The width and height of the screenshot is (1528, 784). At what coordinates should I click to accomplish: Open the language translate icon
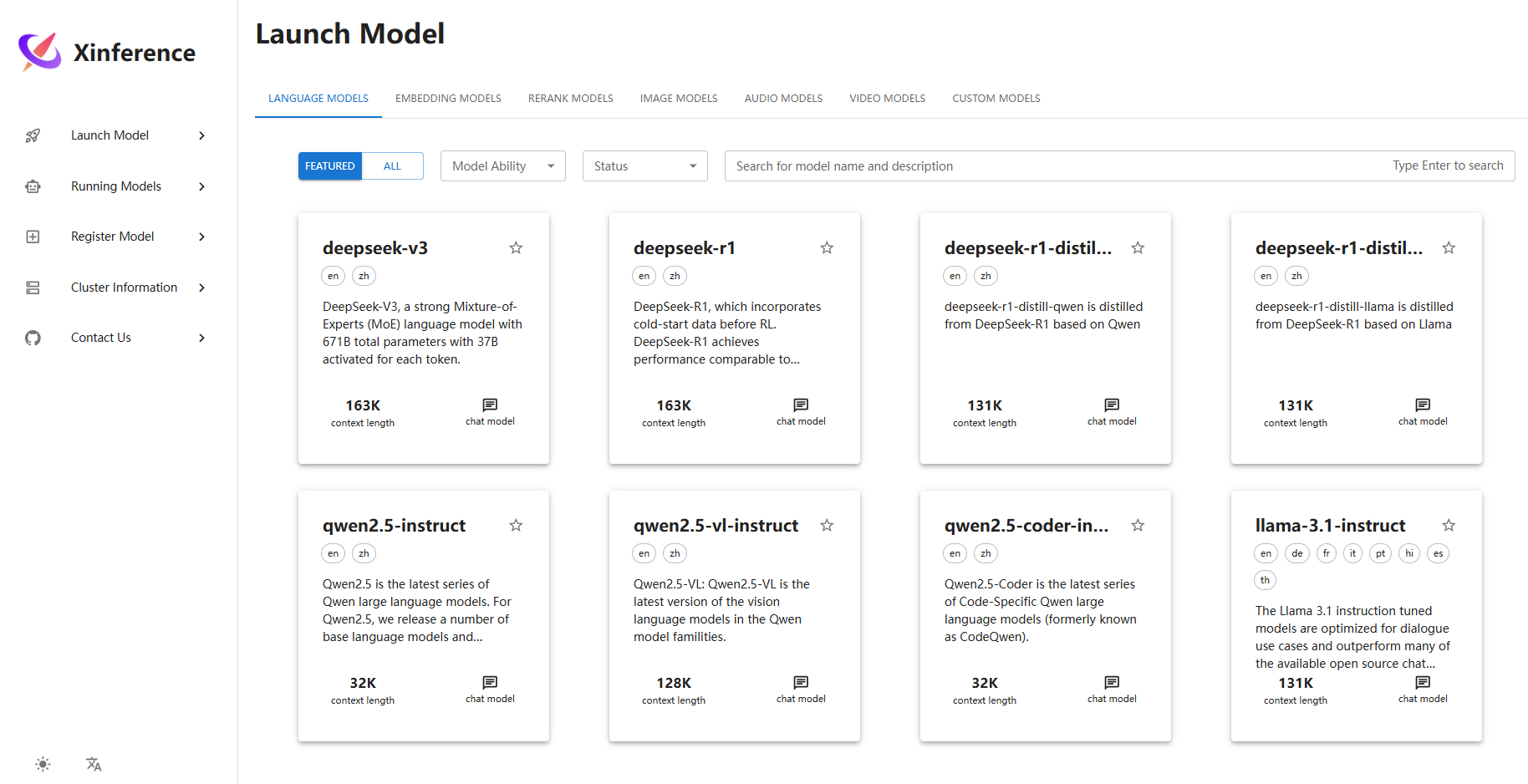[94, 764]
